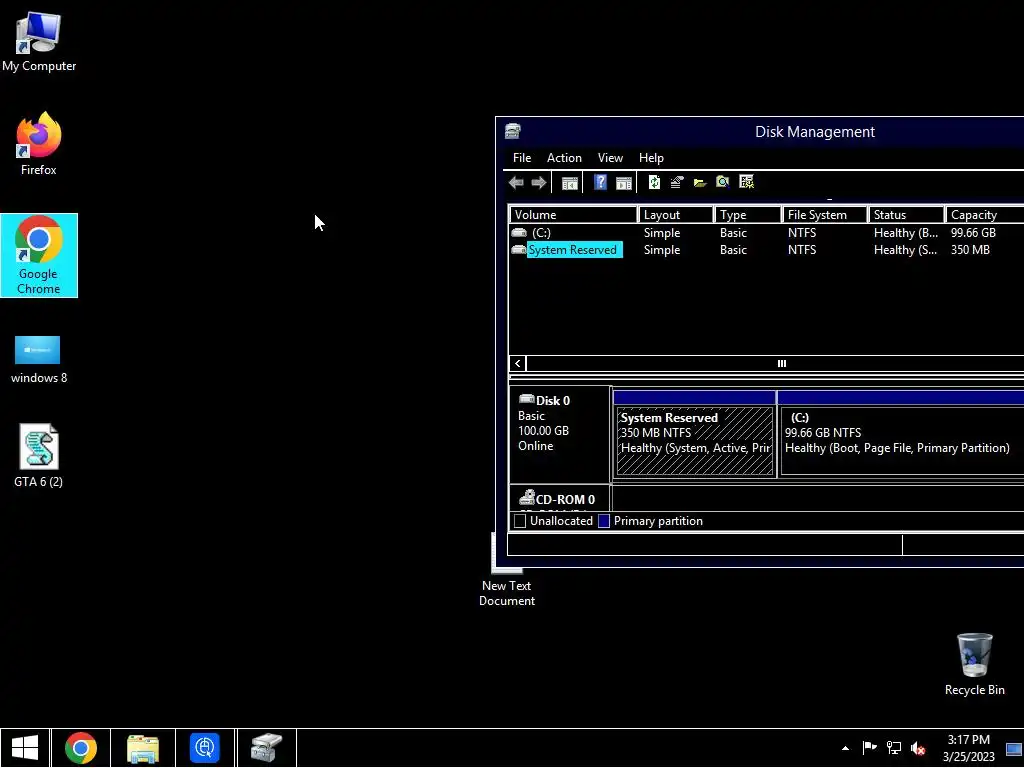This screenshot has width=1024, height=768.
Task: Open the Windows Start button
Action: tap(25, 748)
